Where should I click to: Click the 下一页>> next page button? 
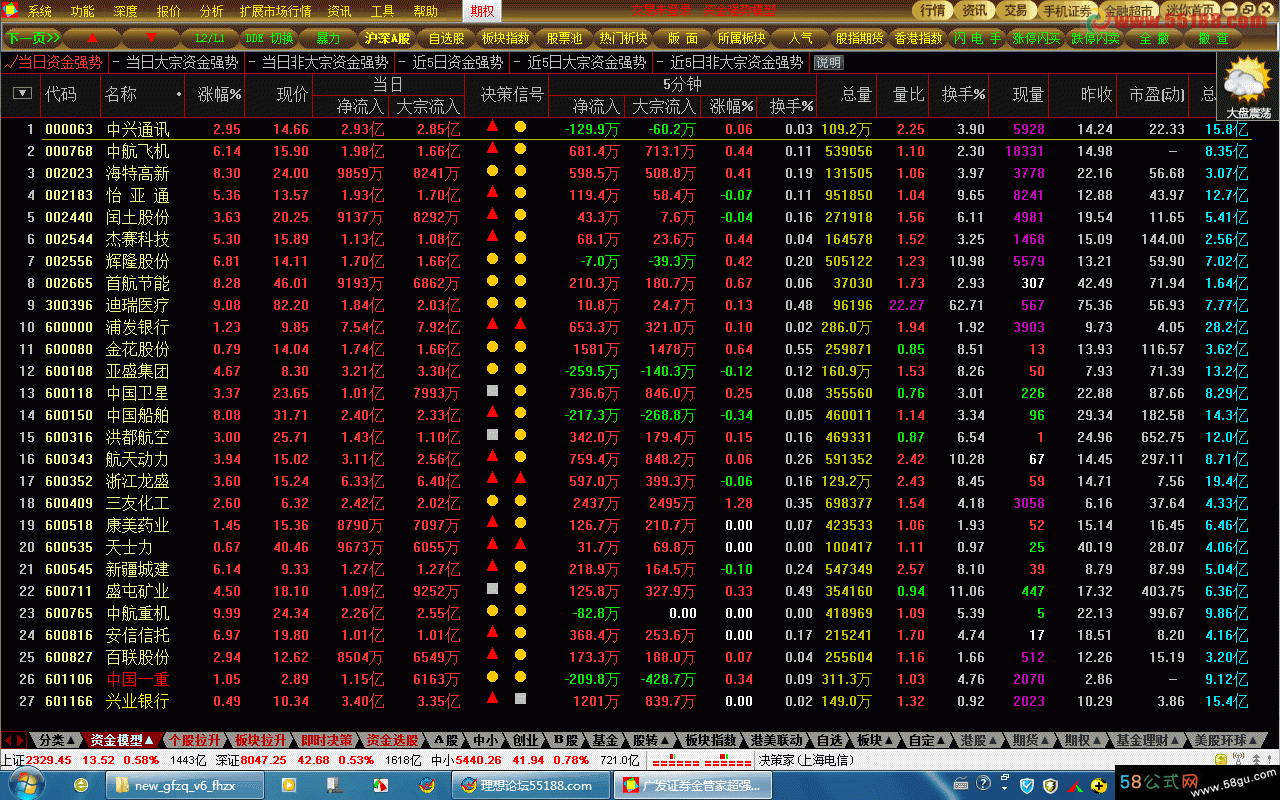(33, 38)
